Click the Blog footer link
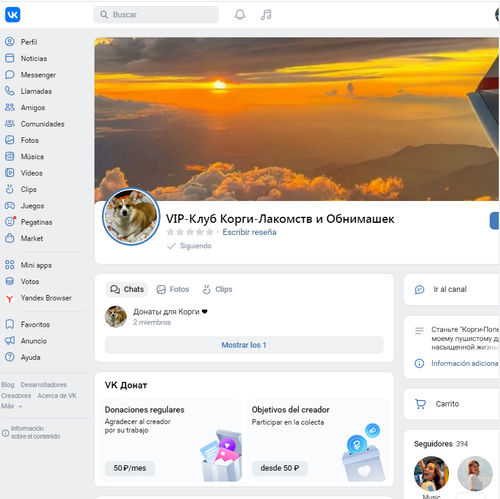Viewport: 500px width, 499px height. click(8, 385)
